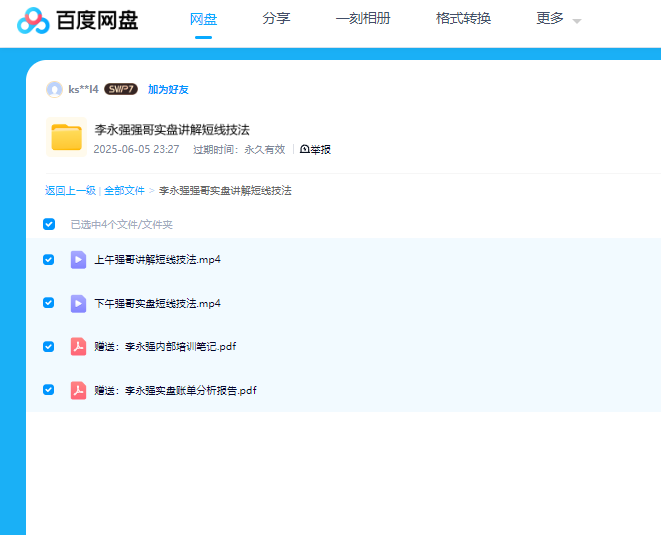Viewport: 661px width, 535px height.
Task: Click the SVIP7 membership badge
Action: tap(121, 89)
